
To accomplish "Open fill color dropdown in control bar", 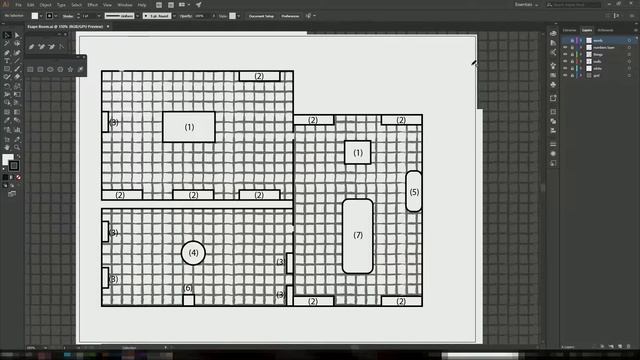I will click(41, 16).
